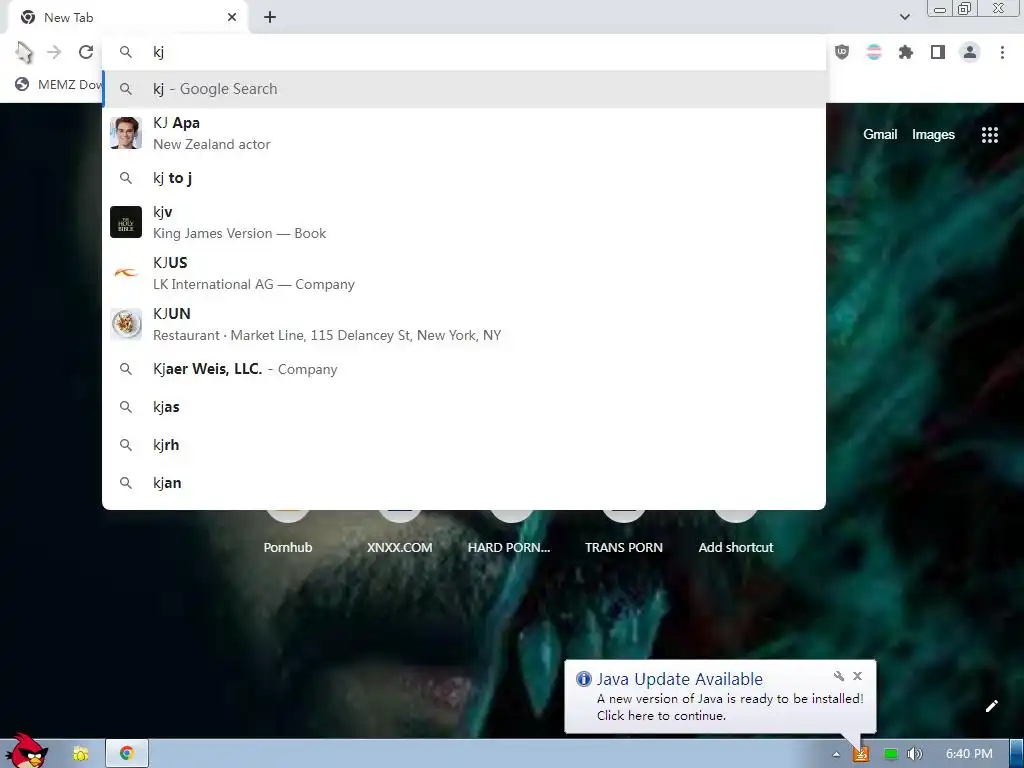This screenshot has height=768, width=1024.
Task: Open the Extensions puzzle piece menu
Action: (x=906, y=52)
